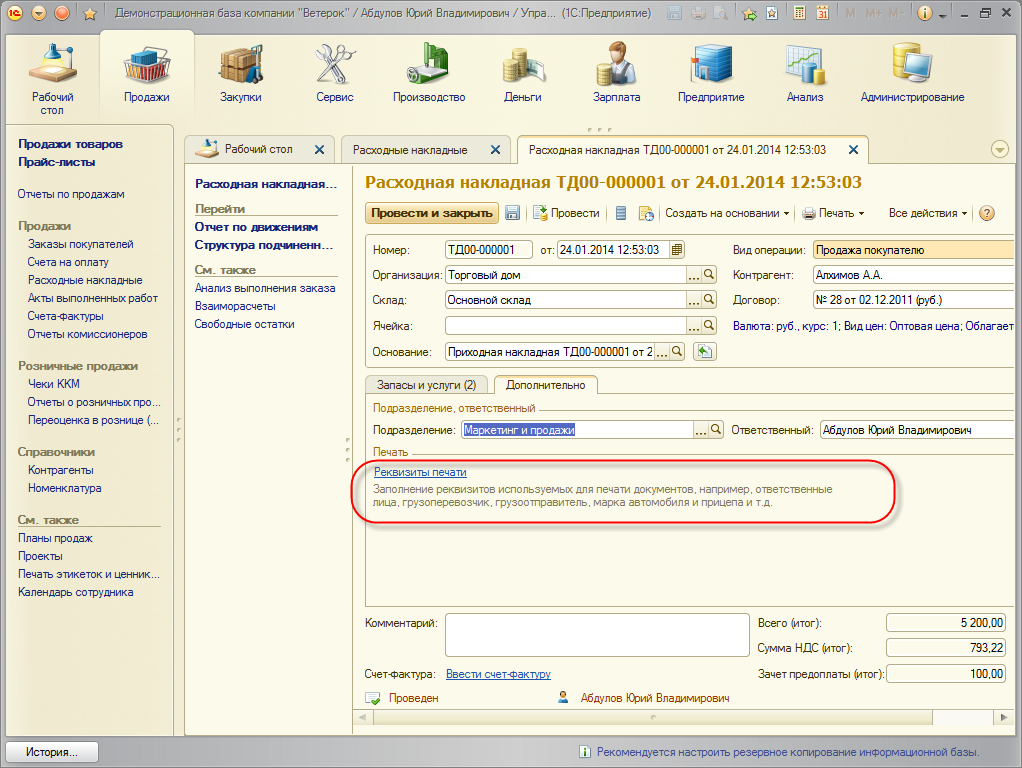Close the Рабочий стол tab
Screen dimensions: 1022x768
[319, 150]
